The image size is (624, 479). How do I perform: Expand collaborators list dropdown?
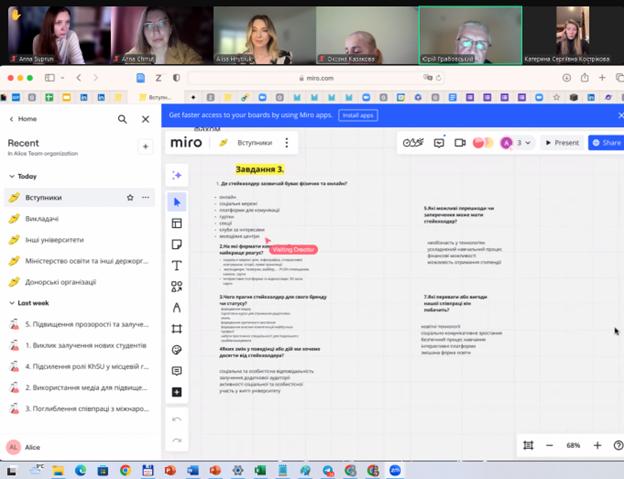[528, 142]
